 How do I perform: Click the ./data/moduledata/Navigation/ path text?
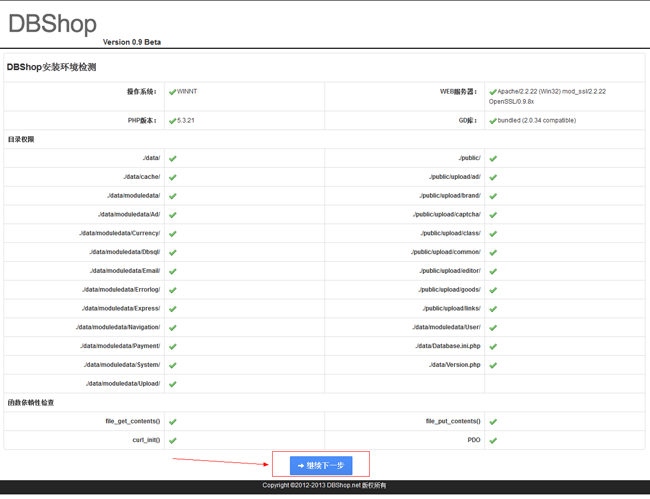tap(118, 327)
